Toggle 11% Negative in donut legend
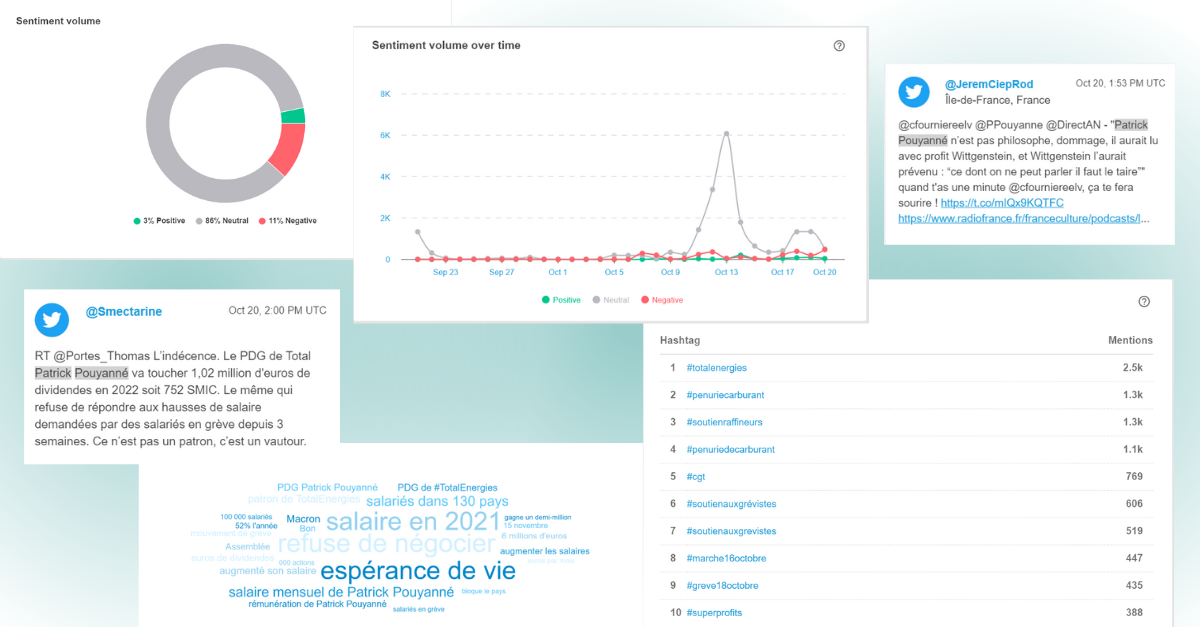This screenshot has width=1200, height=627. pyautogui.click(x=287, y=221)
